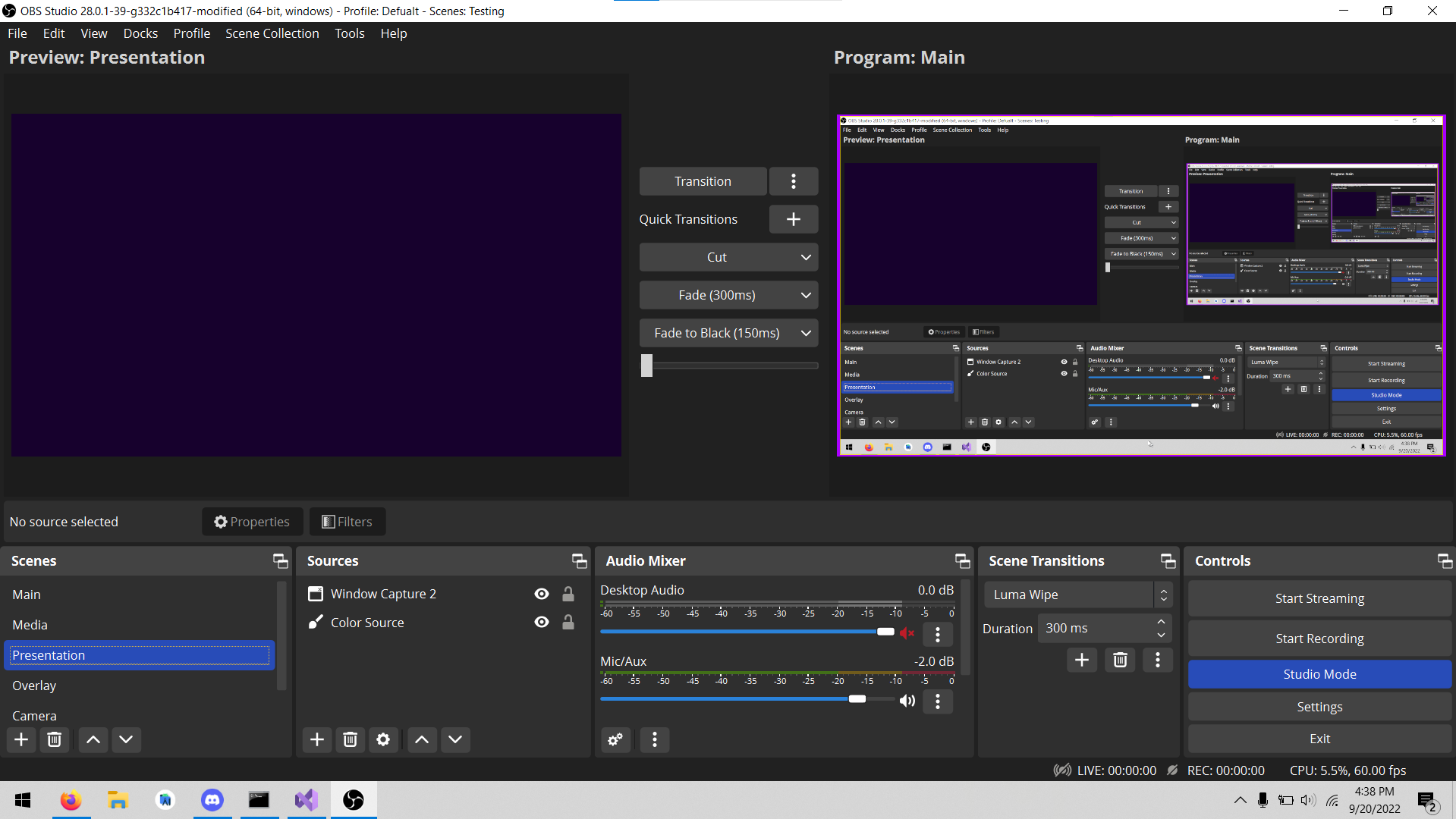Viewport: 1456px width, 819px height.
Task: Open the File menu
Action: click(x=17, y=33)
